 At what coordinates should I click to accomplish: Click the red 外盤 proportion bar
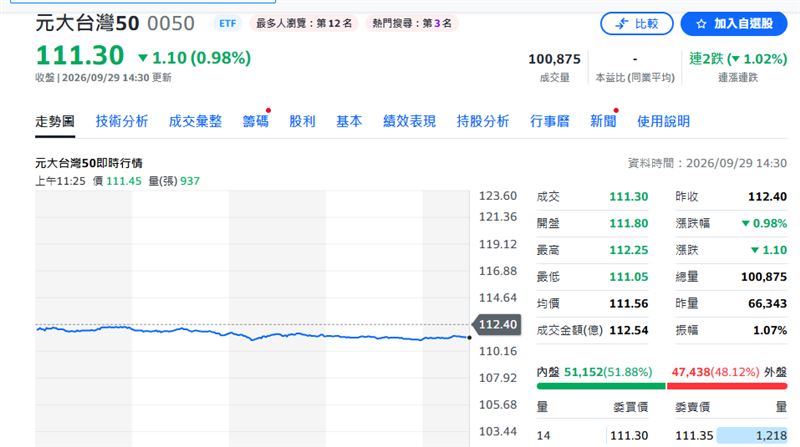point(727,386)
